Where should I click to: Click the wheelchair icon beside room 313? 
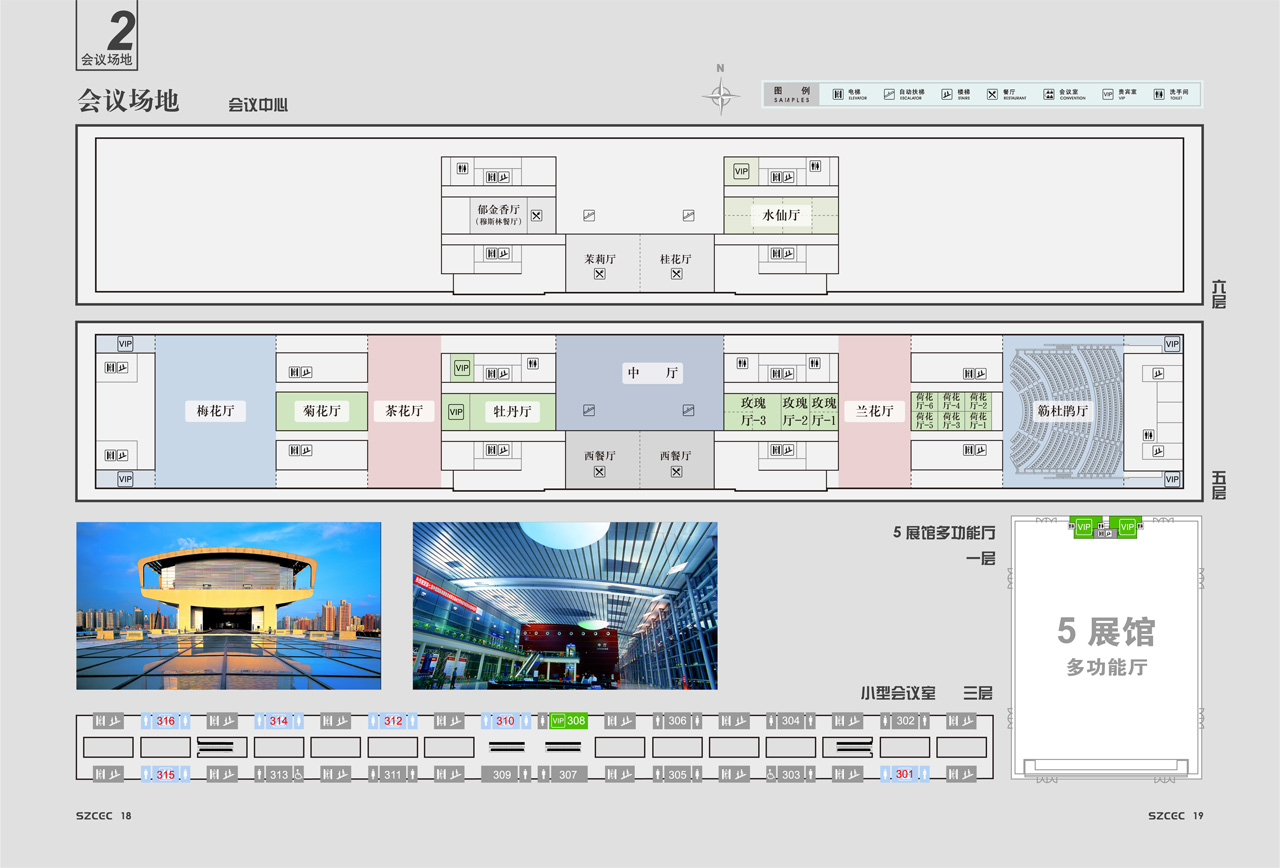tap(297, 774)
